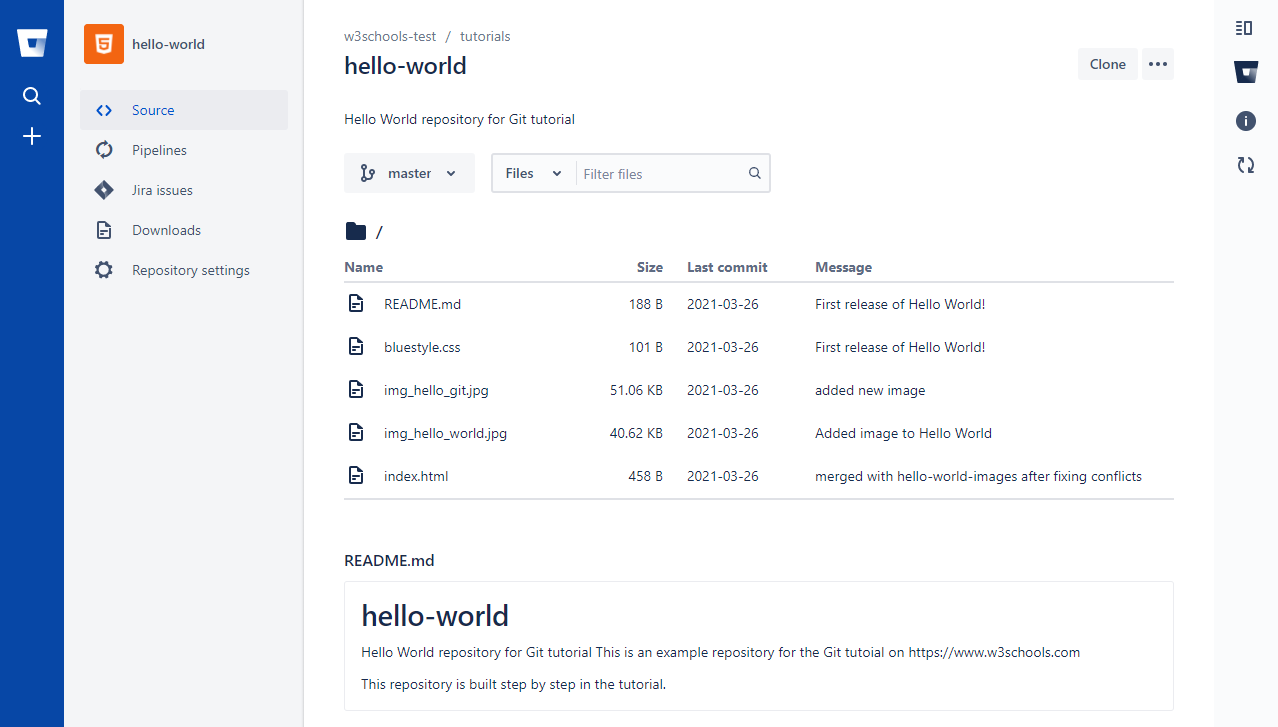Click the hello-world HTML5 repository avatar

click(x=104, y=44)
